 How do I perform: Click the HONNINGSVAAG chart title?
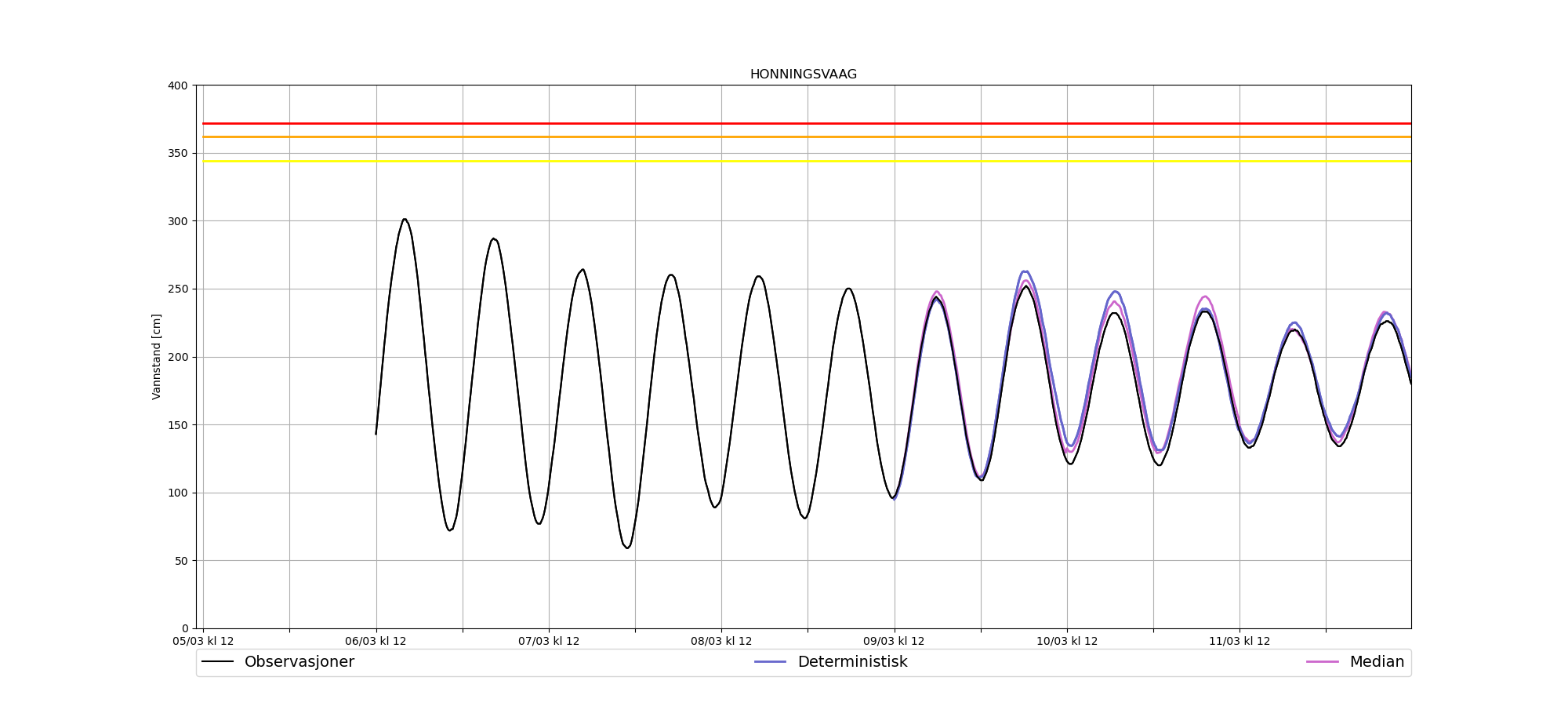803,75
